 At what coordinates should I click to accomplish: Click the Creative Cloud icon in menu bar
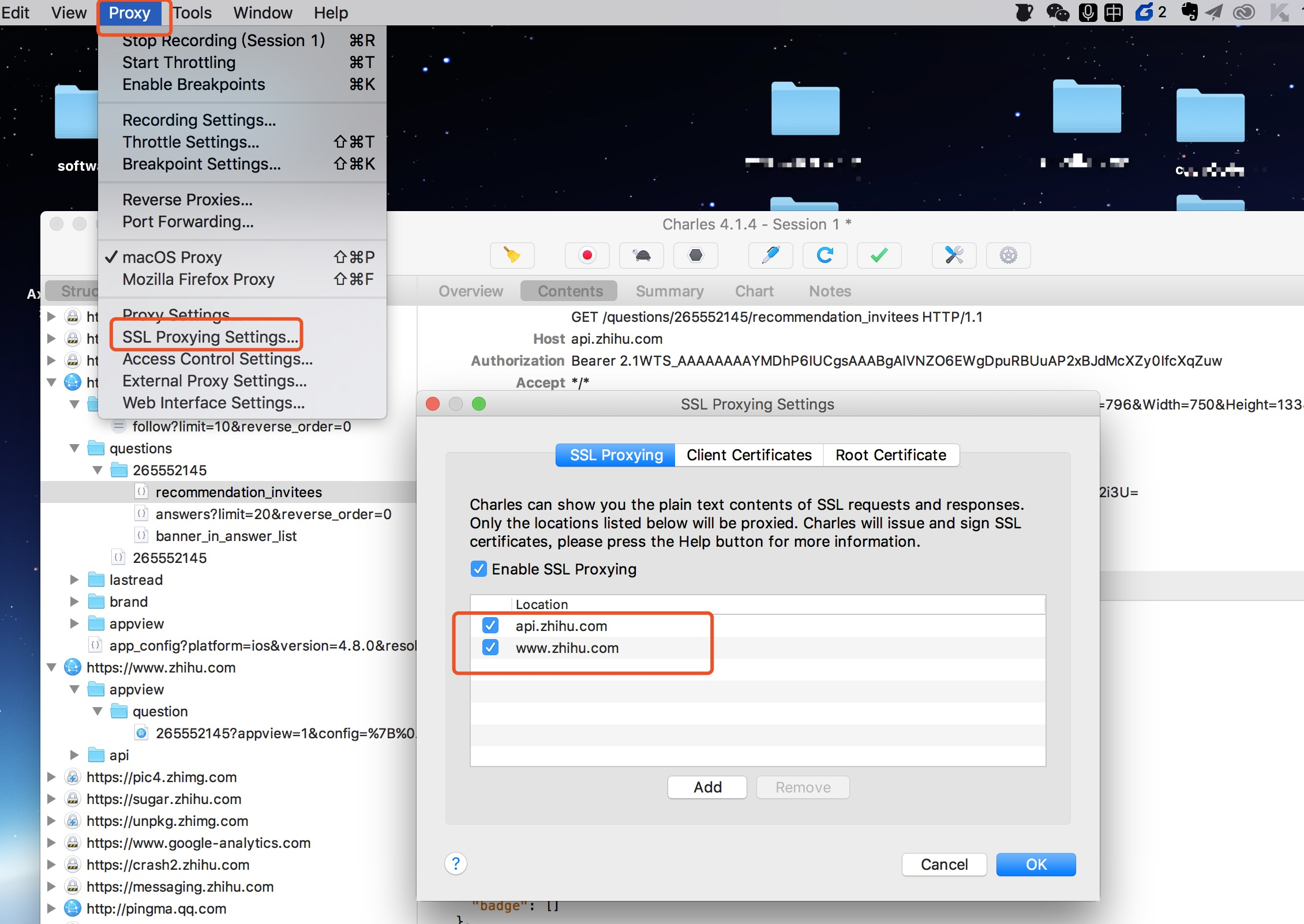click(x=1243, y=12)
